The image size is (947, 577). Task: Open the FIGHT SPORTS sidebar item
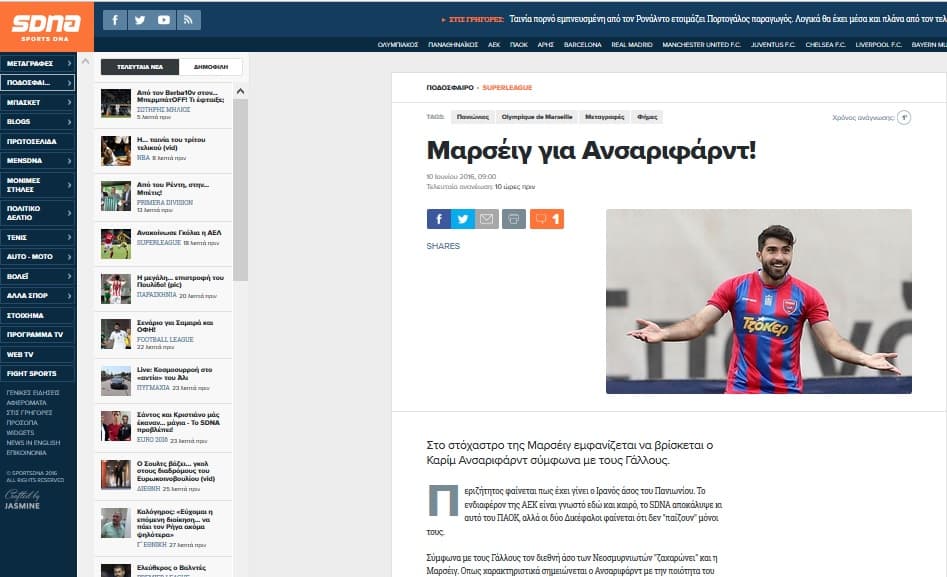[x=37, y=373]
